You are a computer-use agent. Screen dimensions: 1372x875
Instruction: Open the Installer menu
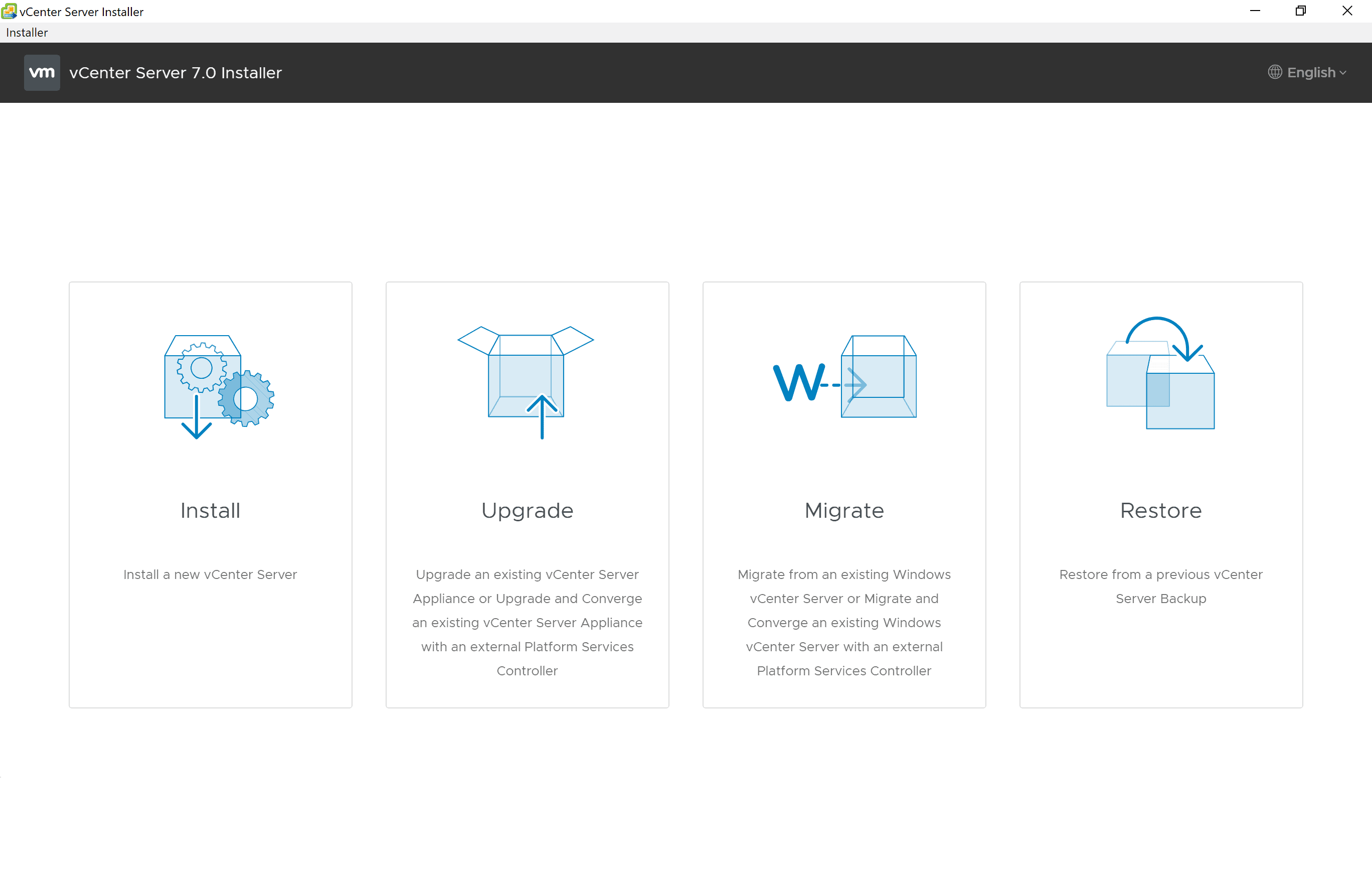click(x=27, y=33)
